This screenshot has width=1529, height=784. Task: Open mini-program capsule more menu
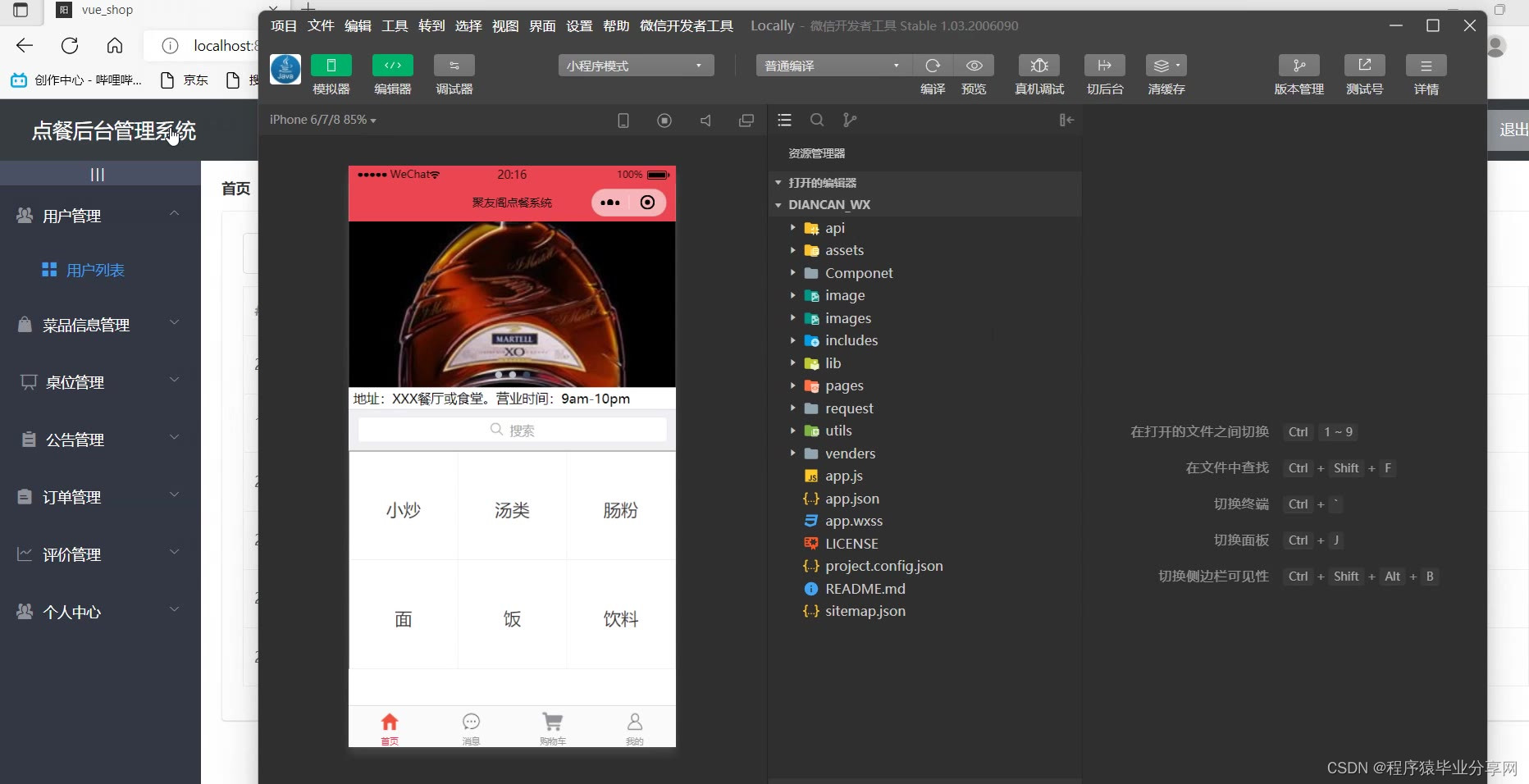point(610,203)
